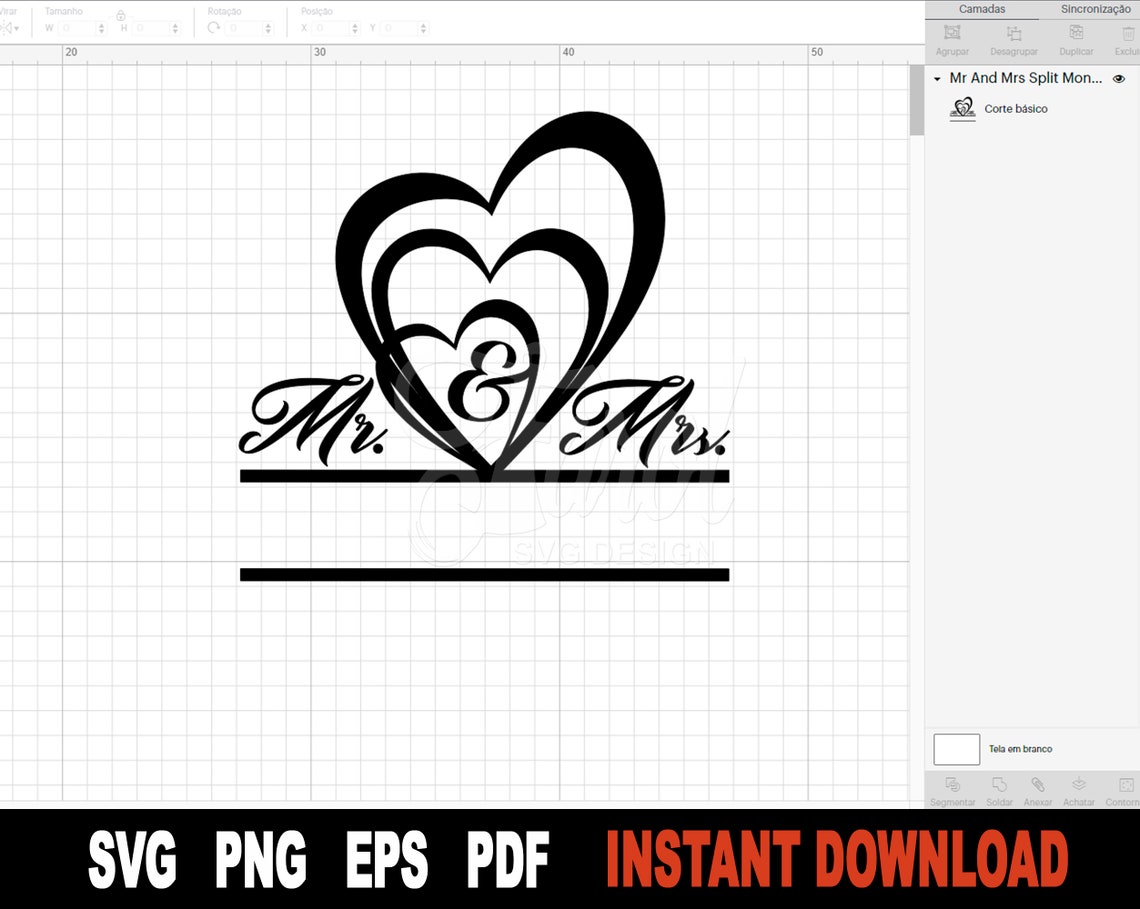Toggle the size lock between W and H
Image resolution: width=1140 pixels, height=909 pixels.
coord(120,16)
